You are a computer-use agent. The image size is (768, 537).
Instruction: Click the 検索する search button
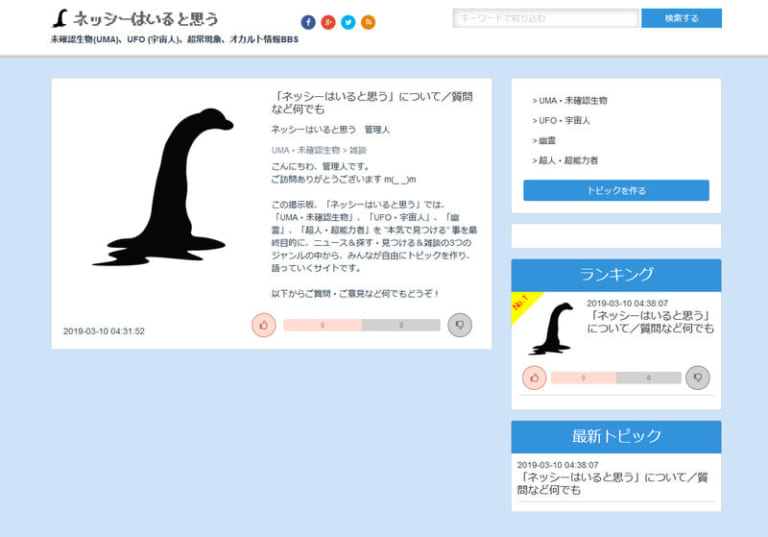point(681,18)
